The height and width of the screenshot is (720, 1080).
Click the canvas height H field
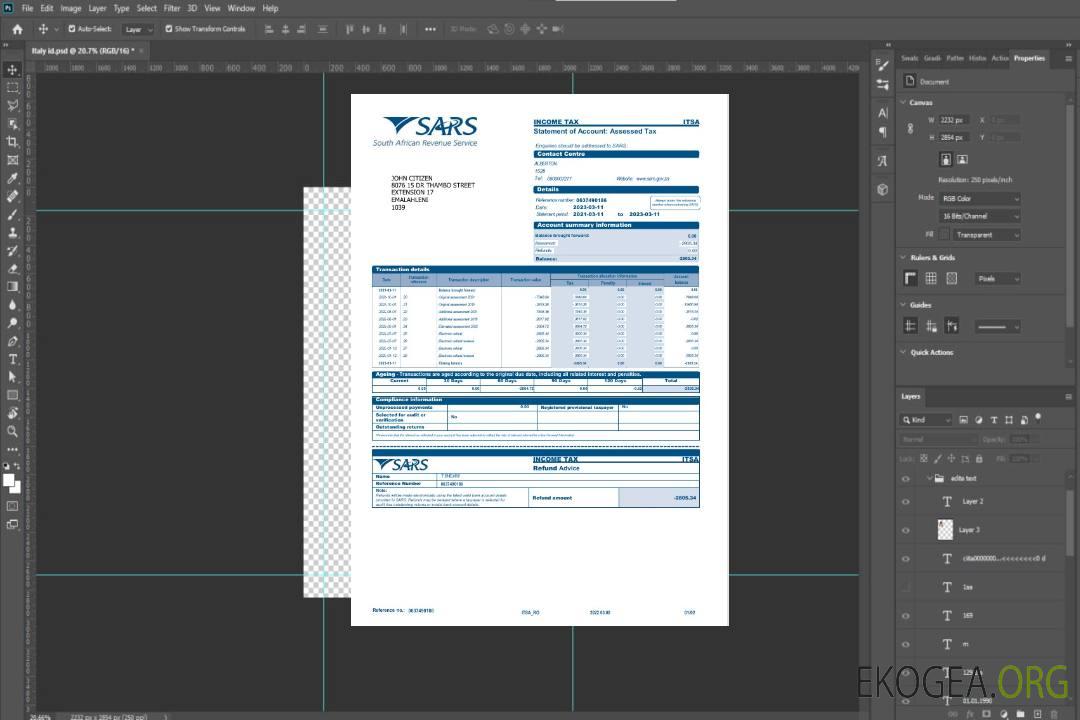[x=954, y=138]
